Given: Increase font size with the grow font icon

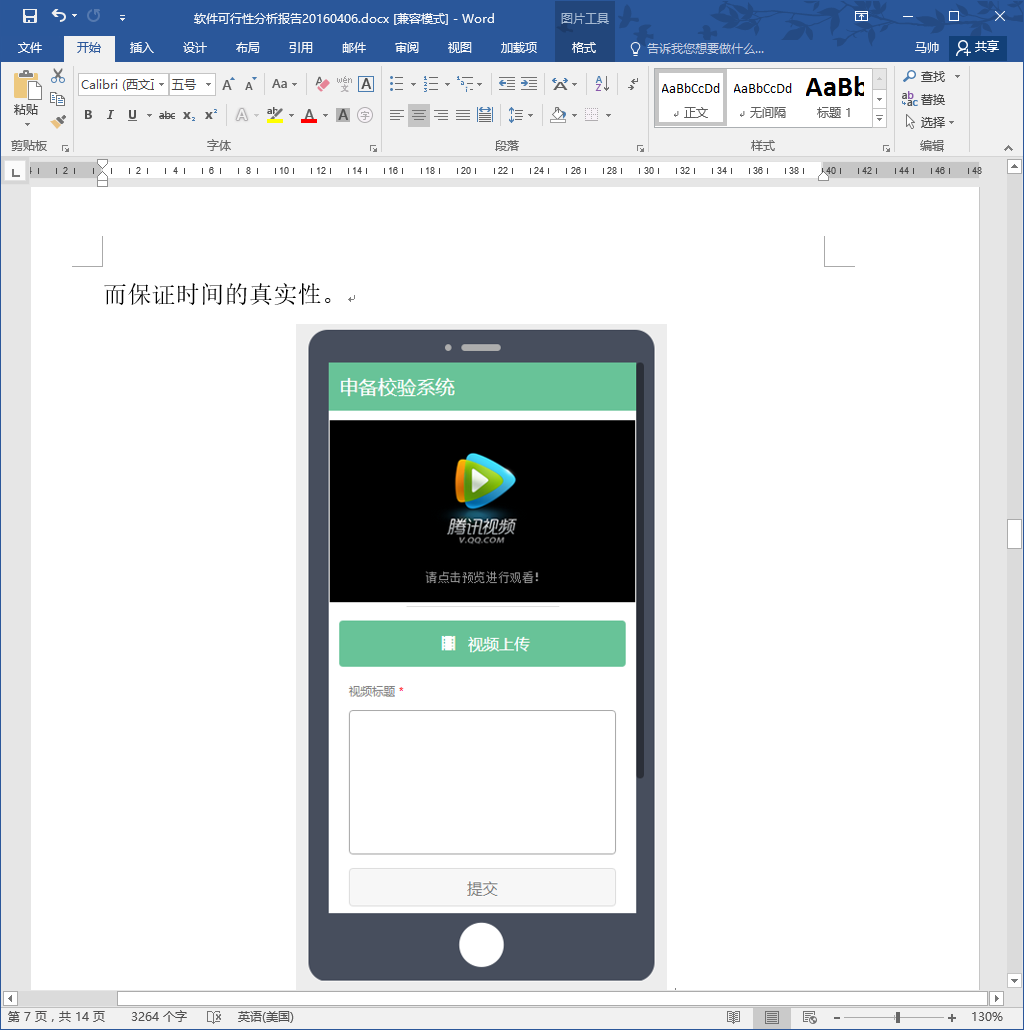Looking at the screenshot, I should pyautogui.click(x=228, y=84).
